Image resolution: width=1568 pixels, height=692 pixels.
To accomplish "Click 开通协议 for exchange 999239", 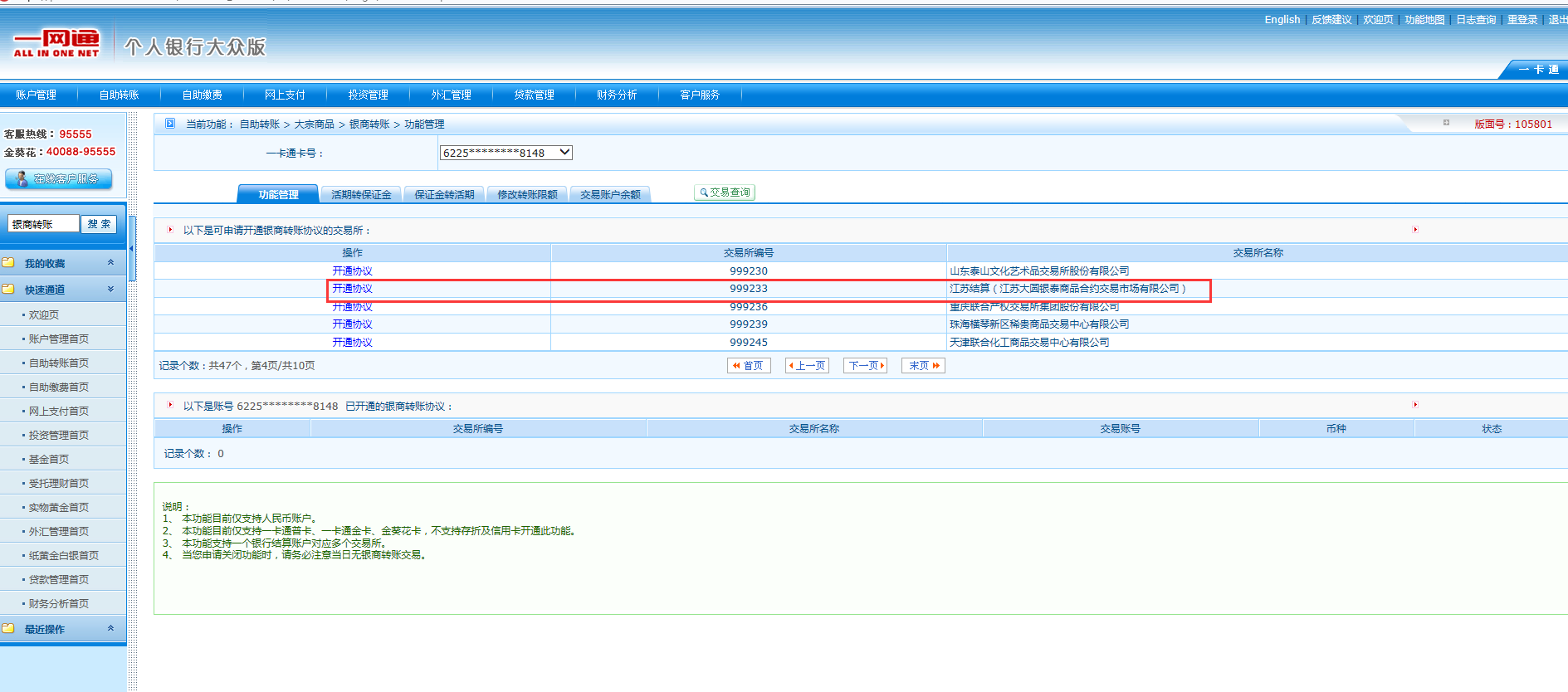I will 352,324.
